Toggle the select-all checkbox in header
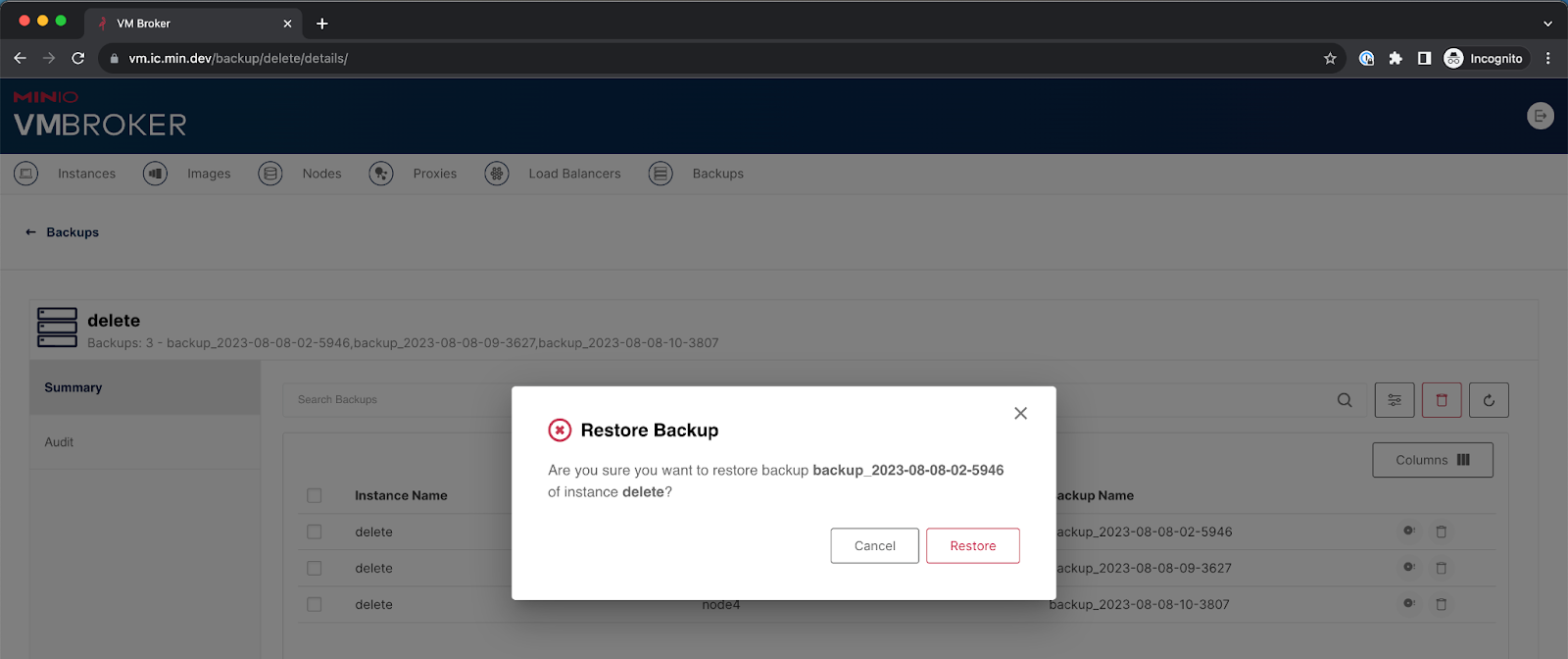This screenshot has height=659, width=1568. click(315, 496)
